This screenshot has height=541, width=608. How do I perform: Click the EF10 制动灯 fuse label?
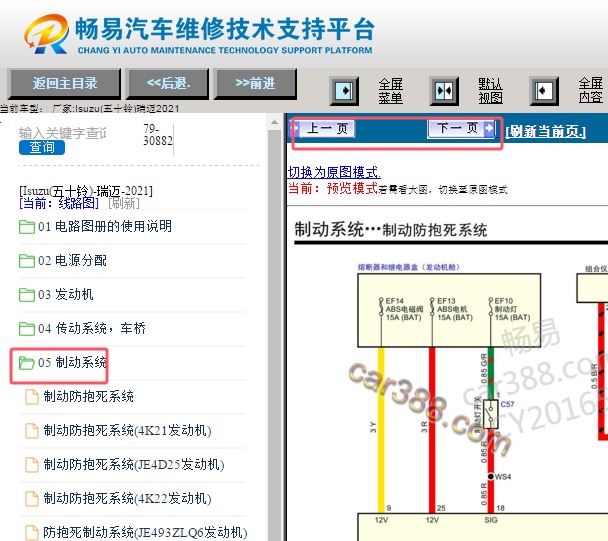tap(512, 309)
